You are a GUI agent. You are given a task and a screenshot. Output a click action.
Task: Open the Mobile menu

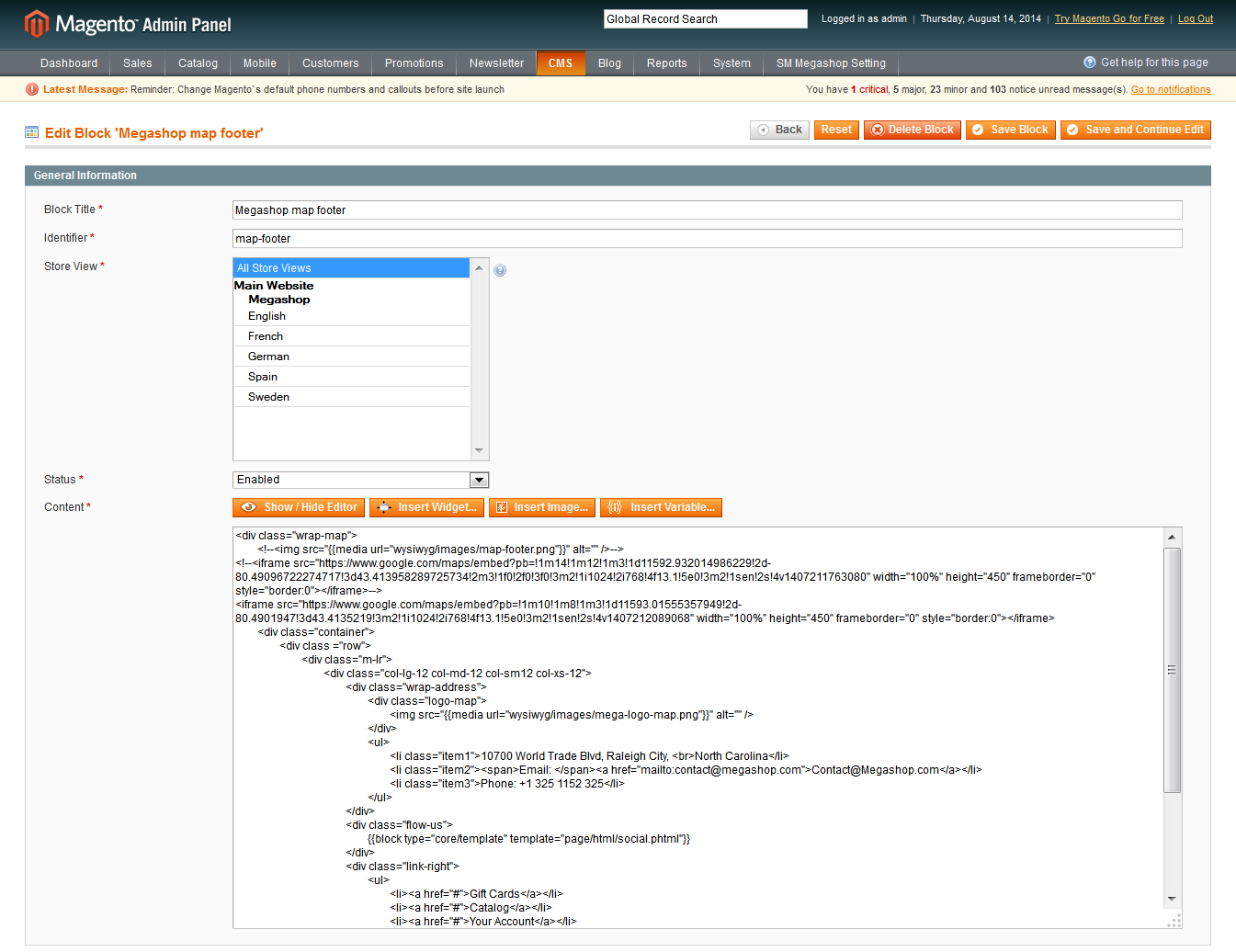(260, 63)
